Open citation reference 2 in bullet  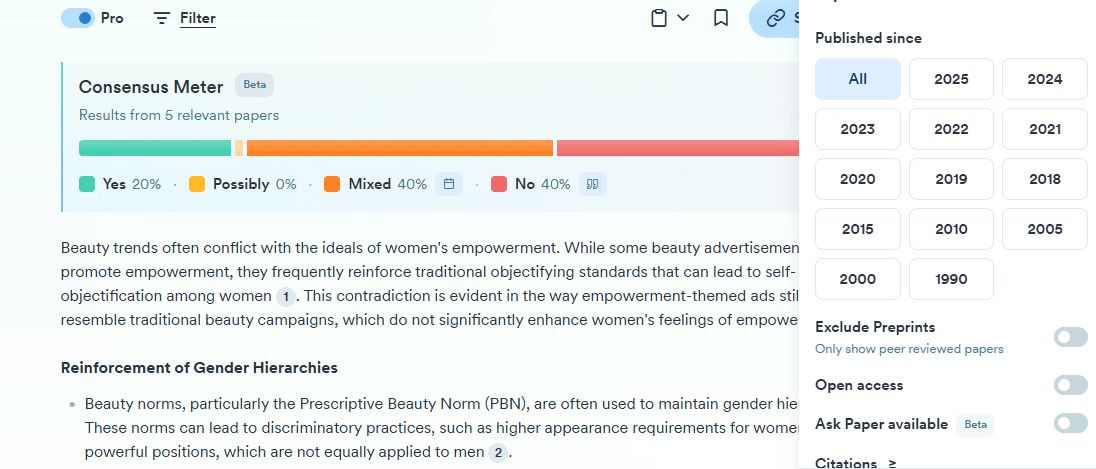498,452
